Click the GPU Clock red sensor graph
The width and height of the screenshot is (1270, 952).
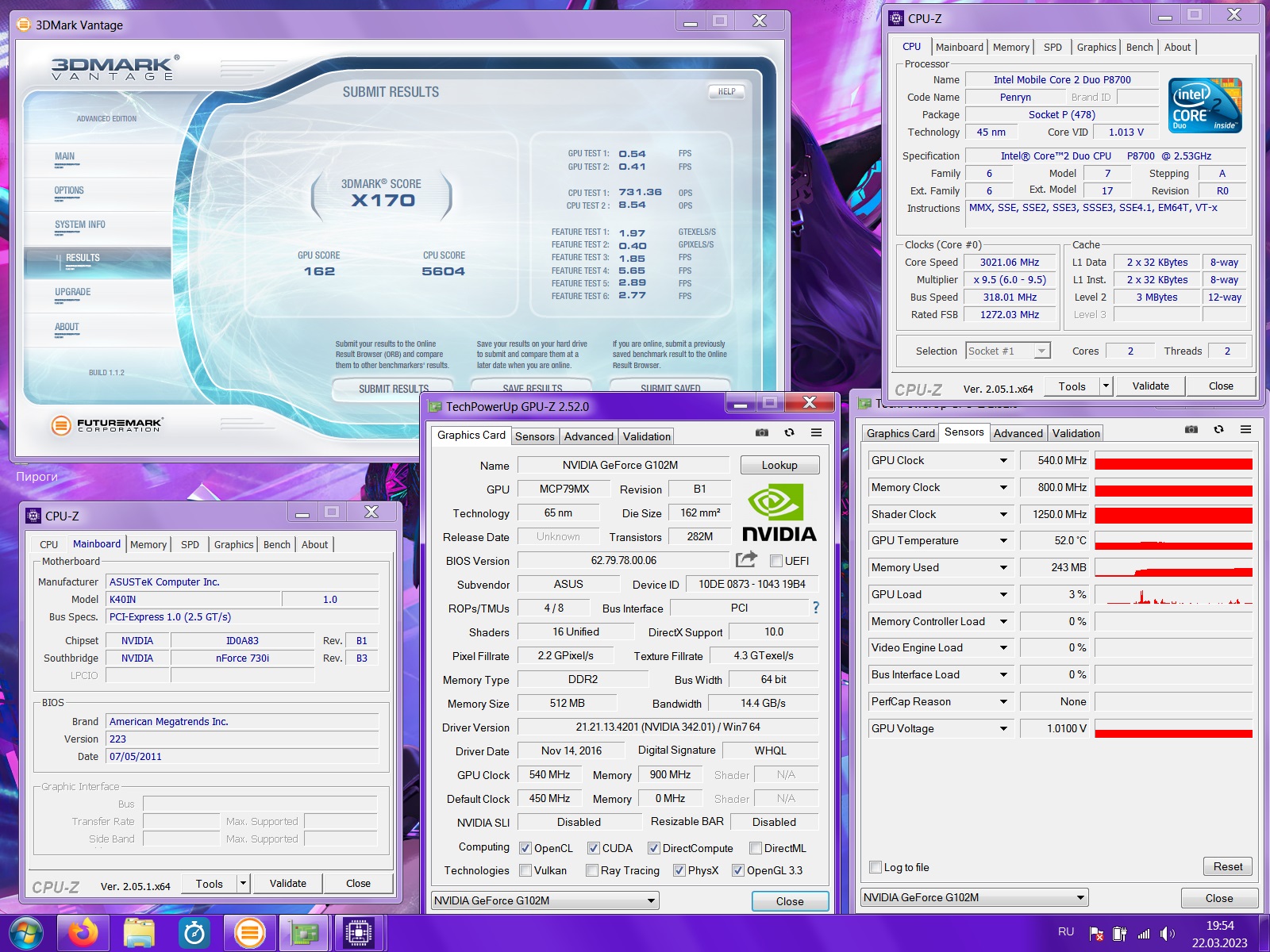pos(1173,460)
